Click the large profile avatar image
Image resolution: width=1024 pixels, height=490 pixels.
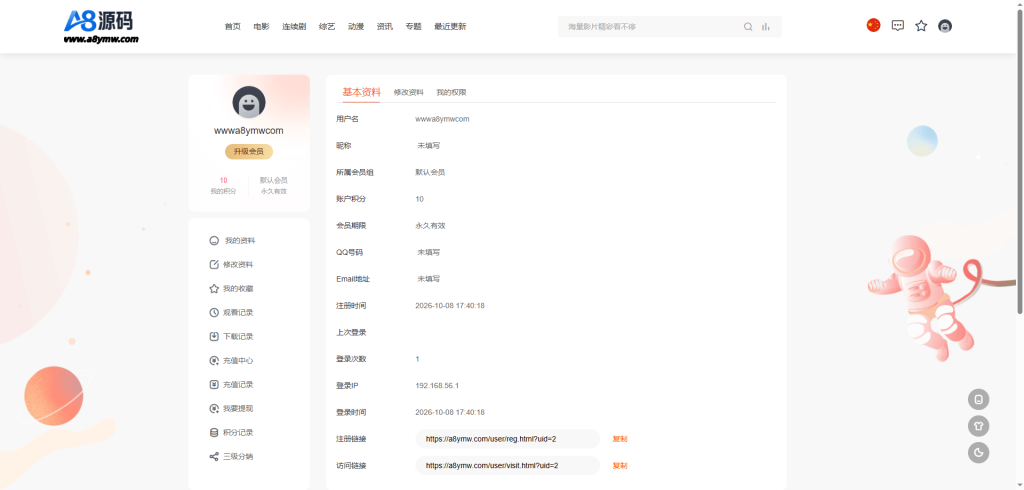249,103
